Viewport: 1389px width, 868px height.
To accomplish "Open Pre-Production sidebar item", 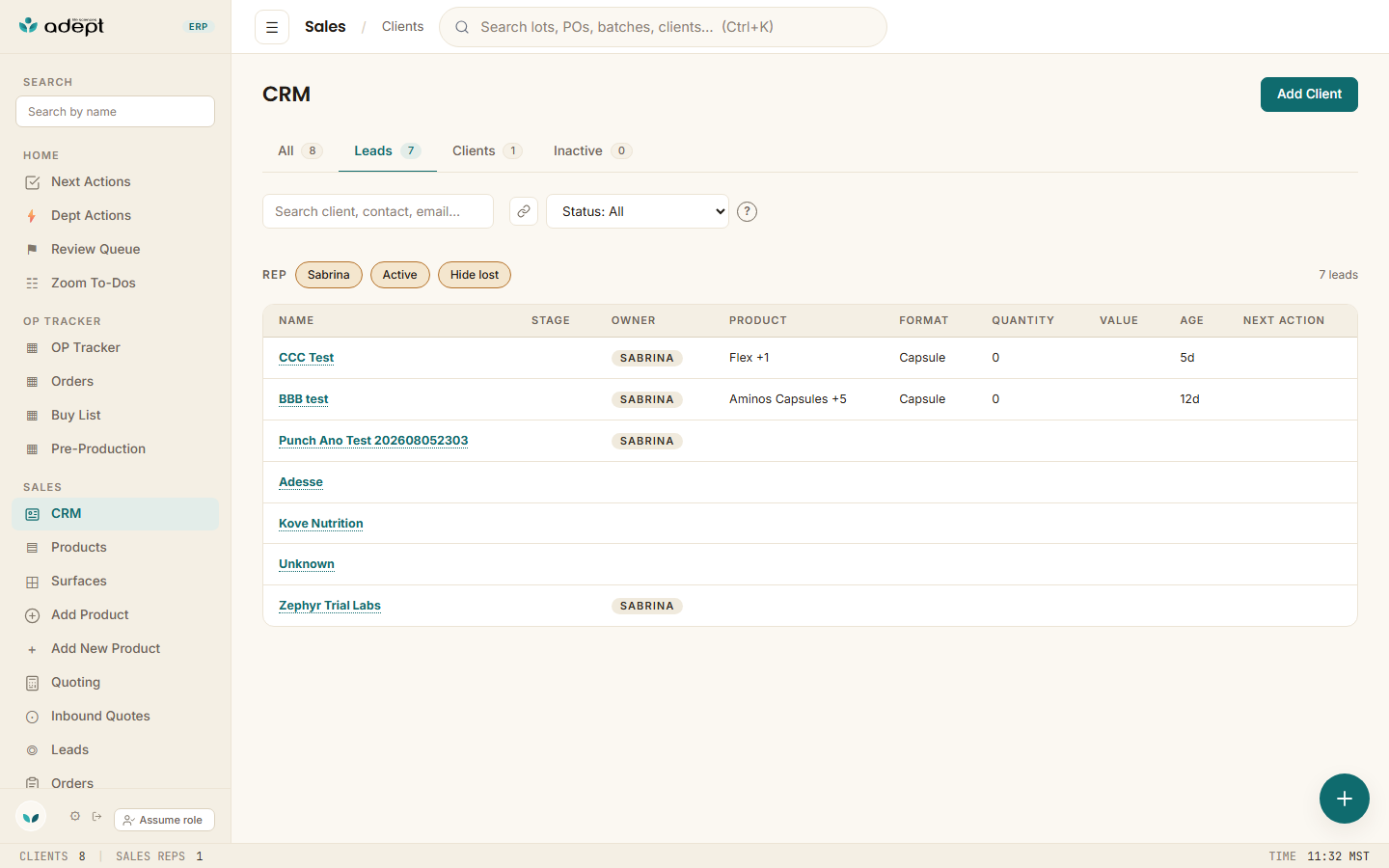I will tap(116, 448).
